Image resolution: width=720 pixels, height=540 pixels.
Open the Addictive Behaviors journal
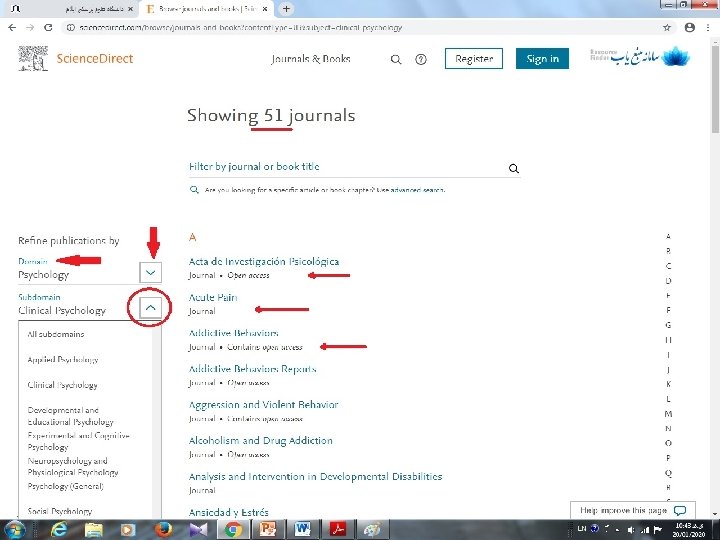coord(234,333)
